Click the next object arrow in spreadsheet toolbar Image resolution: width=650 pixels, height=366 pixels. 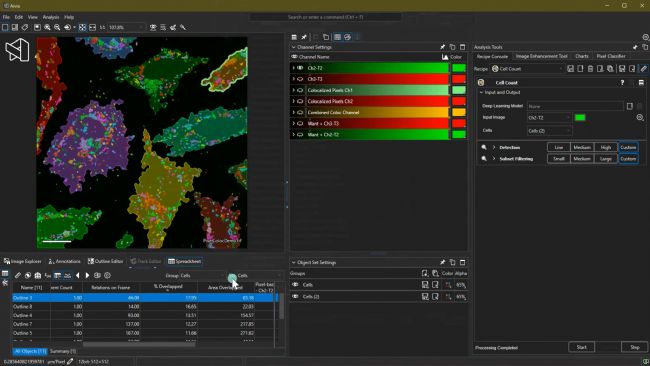coord(87,275)
